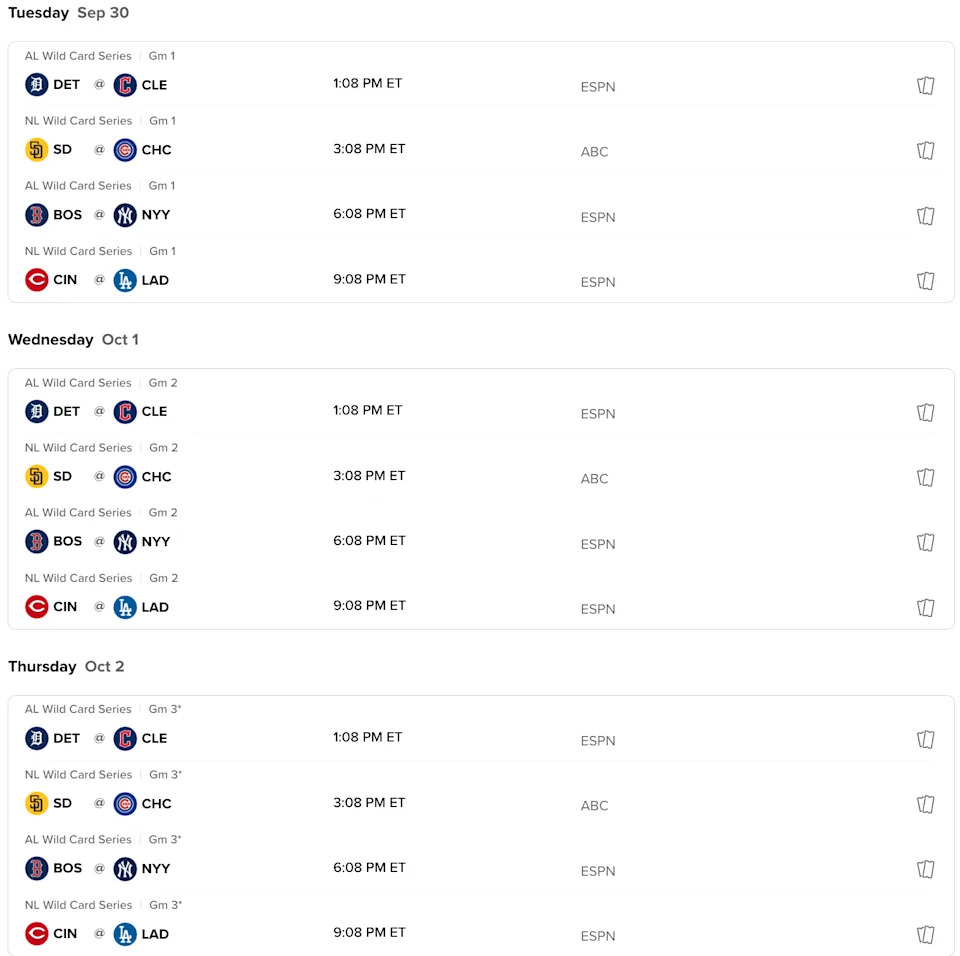Click the Detroit Tigers logo in Tuesday's game
Viewport: 960px width, 956px height.
pyautogui.click(x=37, y=85)
